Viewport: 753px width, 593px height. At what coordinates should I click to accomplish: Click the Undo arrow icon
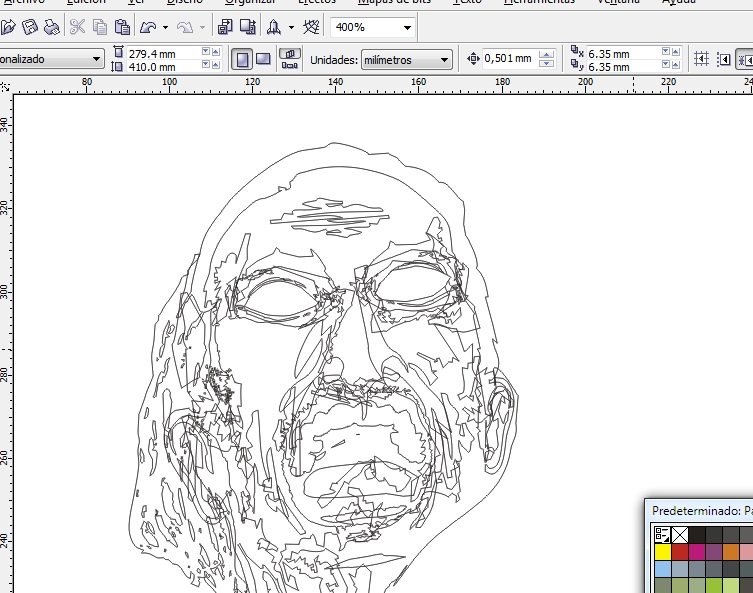click(x=148, y=27)
